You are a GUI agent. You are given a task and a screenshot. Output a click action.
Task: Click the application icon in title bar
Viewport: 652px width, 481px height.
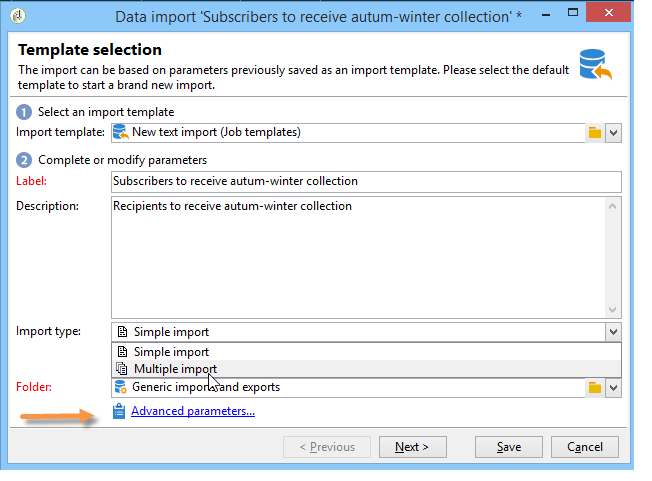[18, 16]
